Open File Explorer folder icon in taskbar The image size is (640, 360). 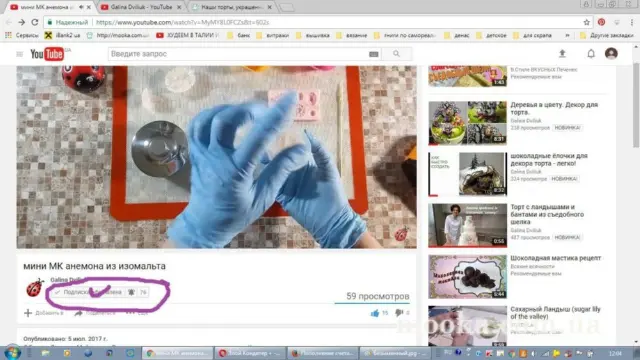click(45, 353)
